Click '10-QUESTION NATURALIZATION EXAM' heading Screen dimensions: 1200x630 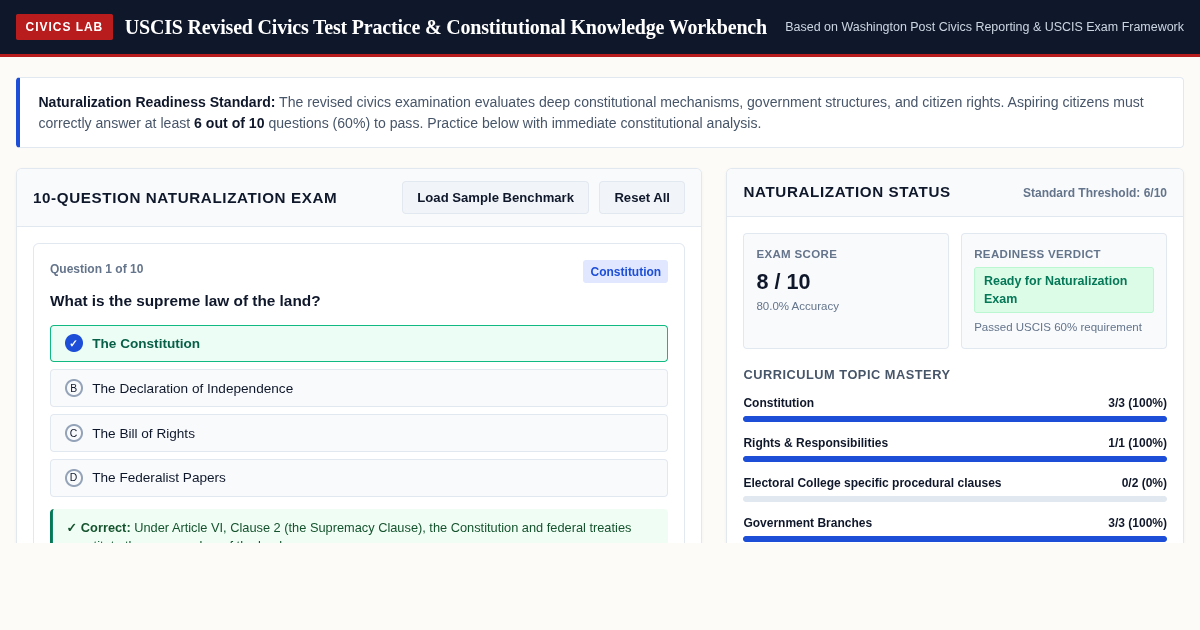coord(185,198)
